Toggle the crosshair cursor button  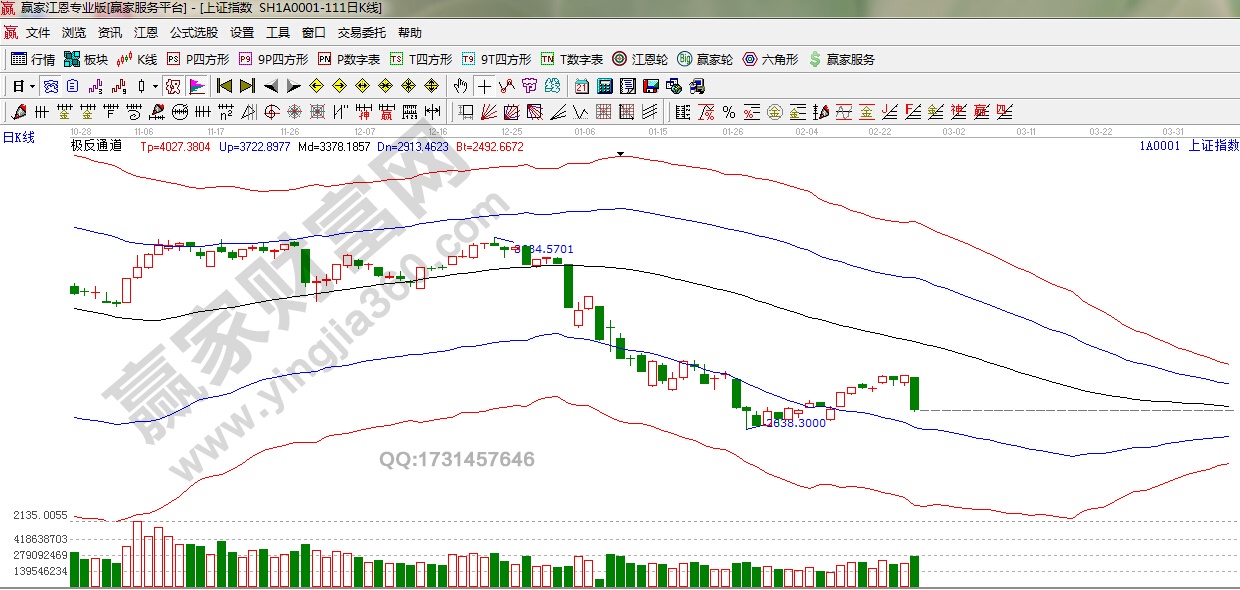tap(484, 86)
